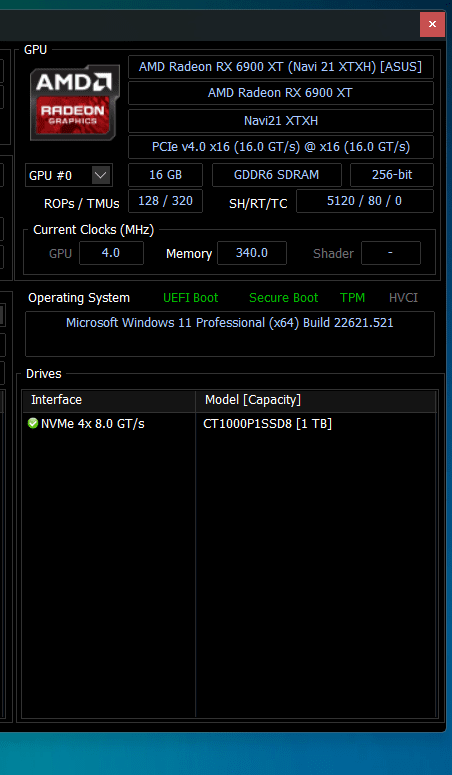Click the Current Clocks (MHz) group label
This screenshot has height=775, width=452.
(x=93, y=230)
